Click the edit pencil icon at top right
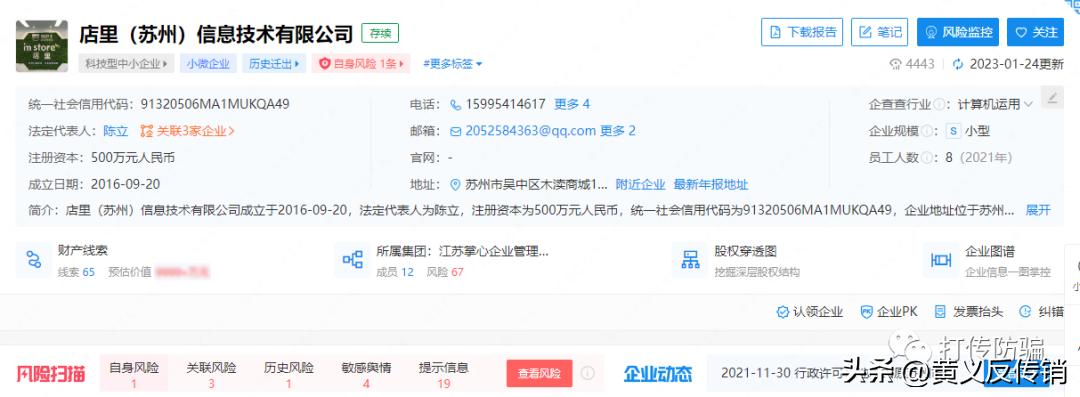The image size is (1080, 397). (x=1052, y=98)
